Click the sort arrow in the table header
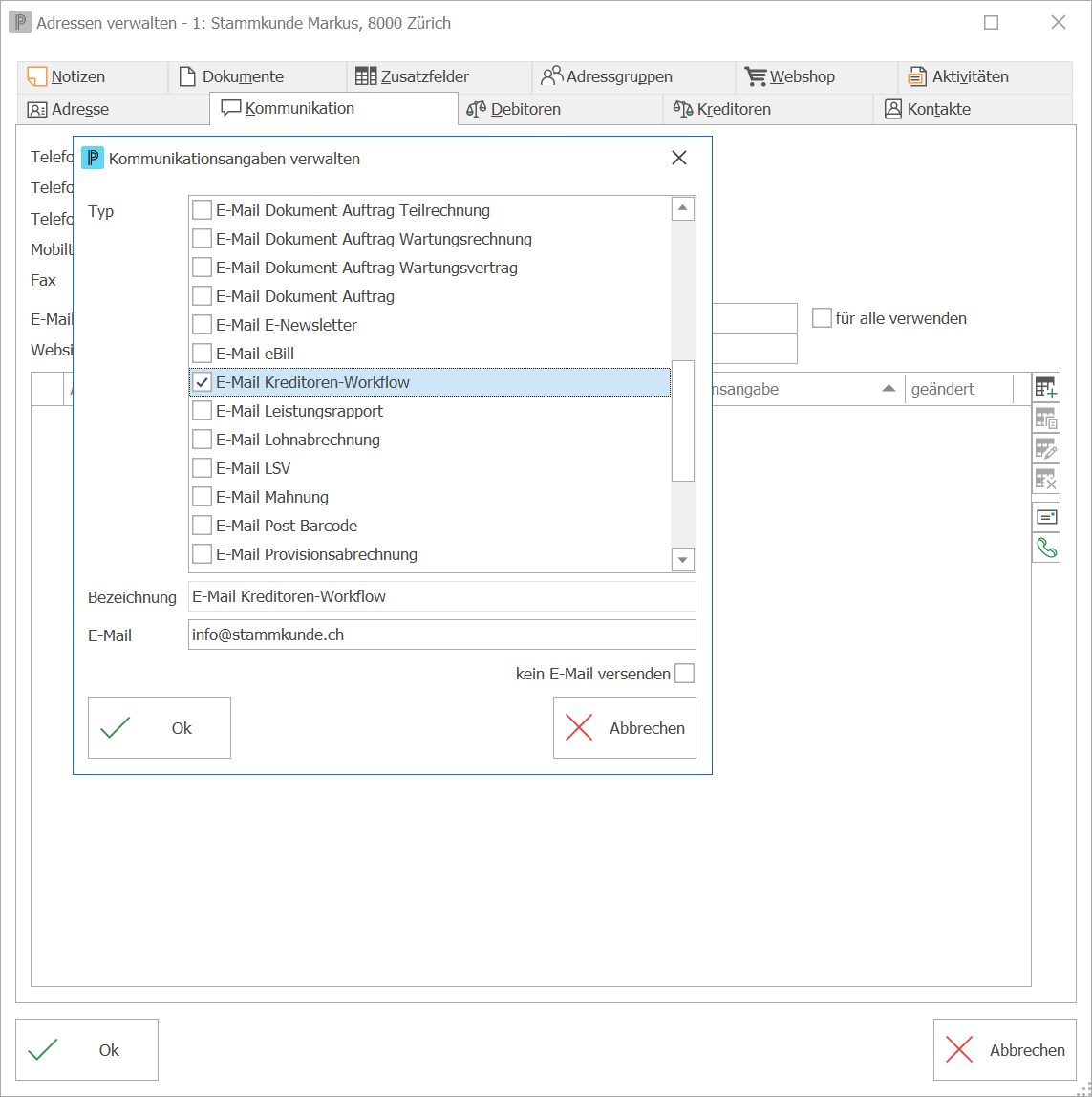Screen dimensions: 1092x1097 pos(889,388)
